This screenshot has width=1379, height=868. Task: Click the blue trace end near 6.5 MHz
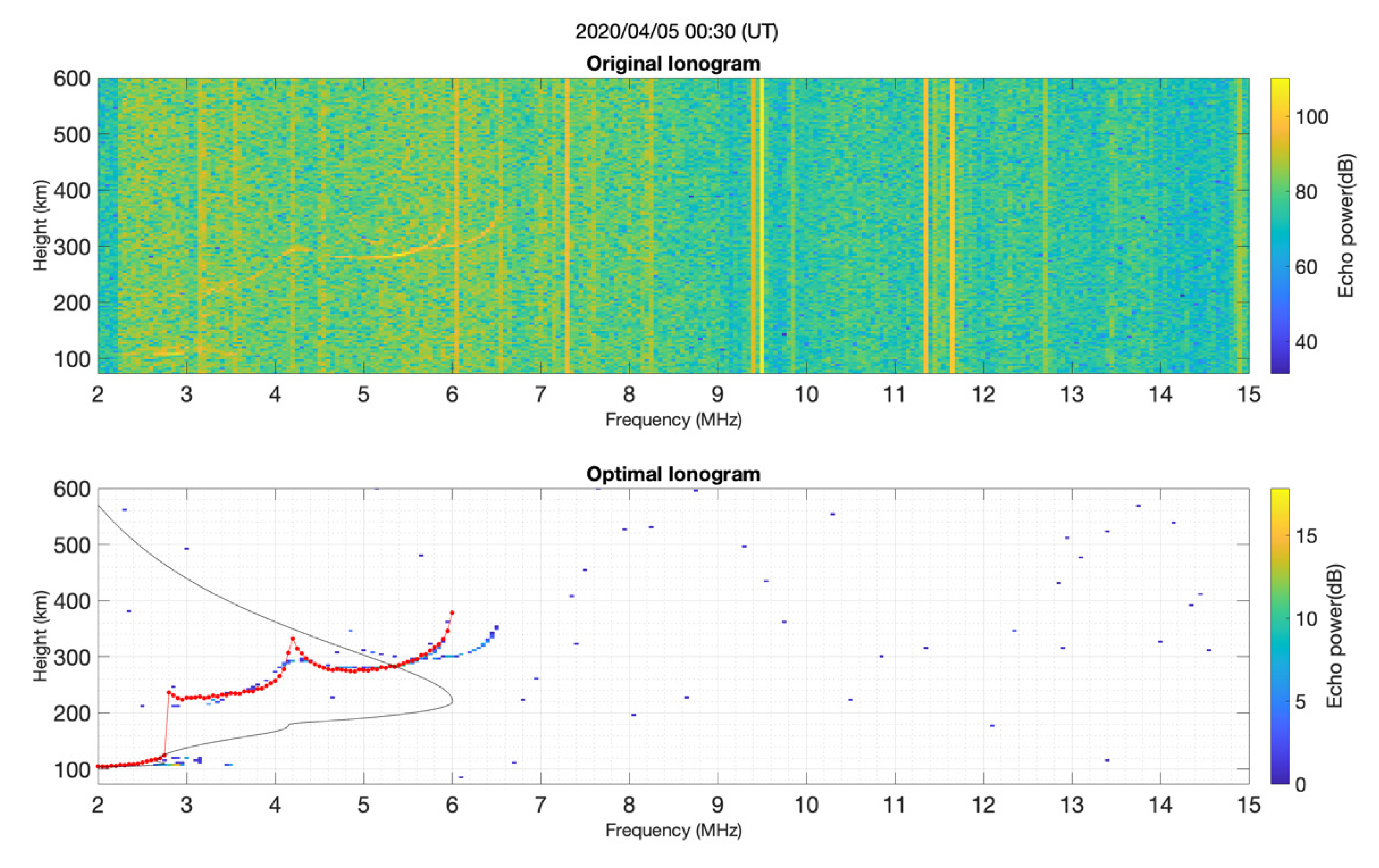coord(496,628)
